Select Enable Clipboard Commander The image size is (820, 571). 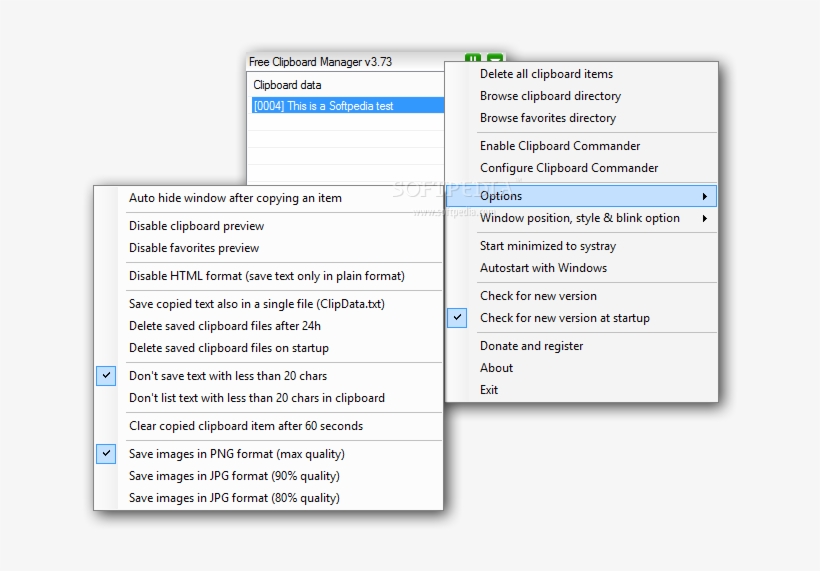(x=581, y=146)
